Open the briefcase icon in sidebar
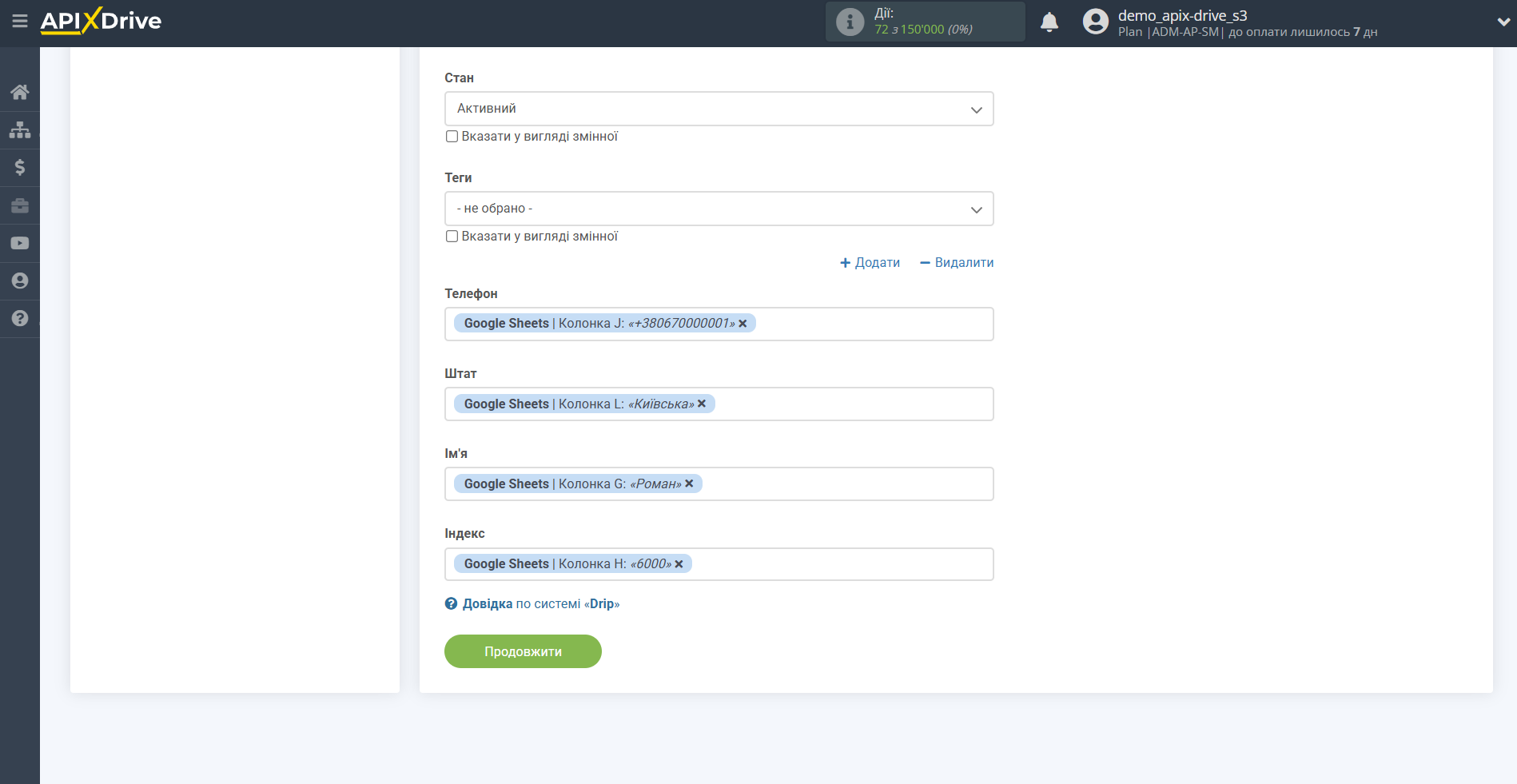The image size is (1517, 784). coord(20,205)
